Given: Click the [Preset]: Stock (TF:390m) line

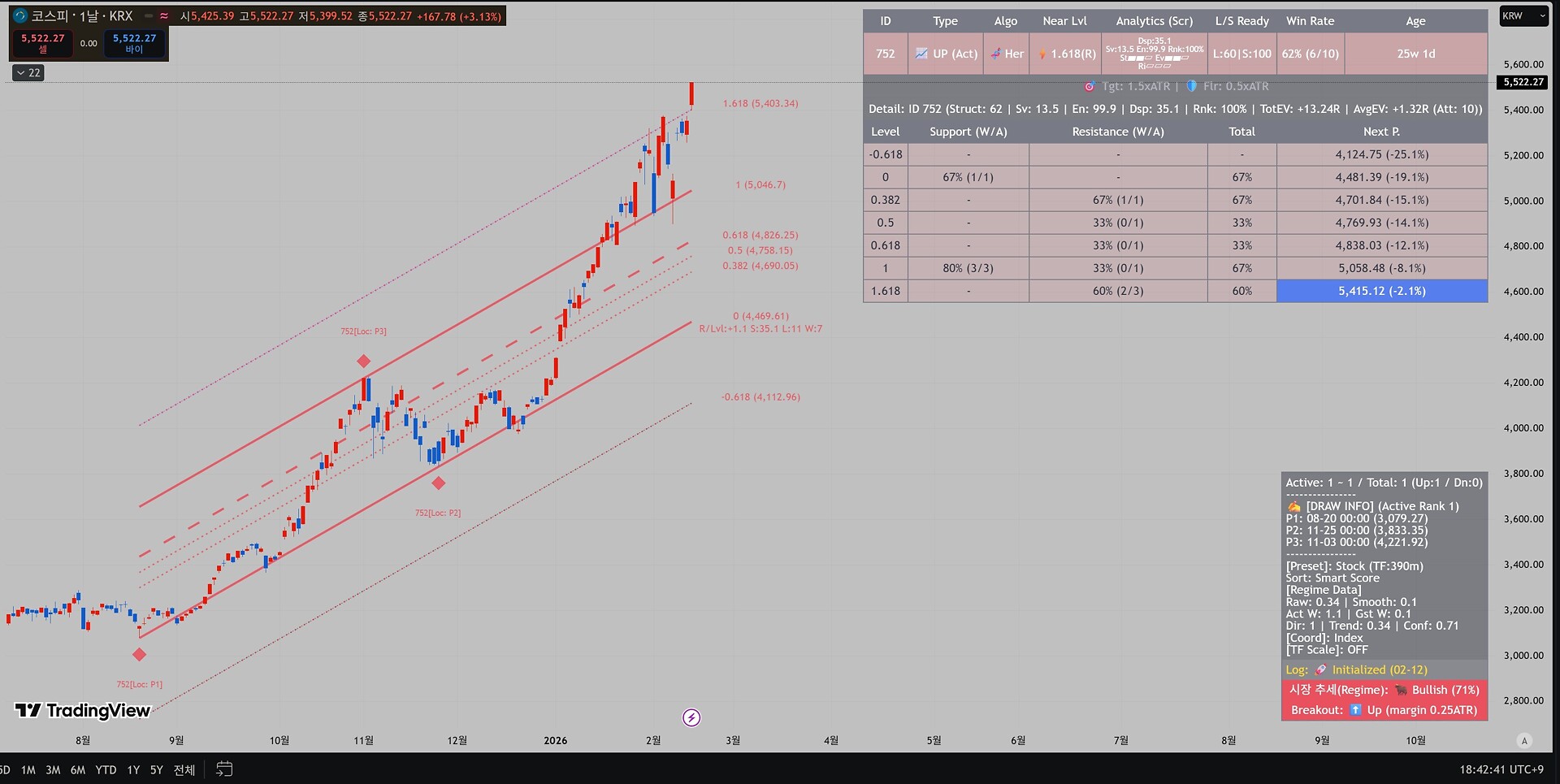Looking at the screenshot, I should click(1354, 566).
